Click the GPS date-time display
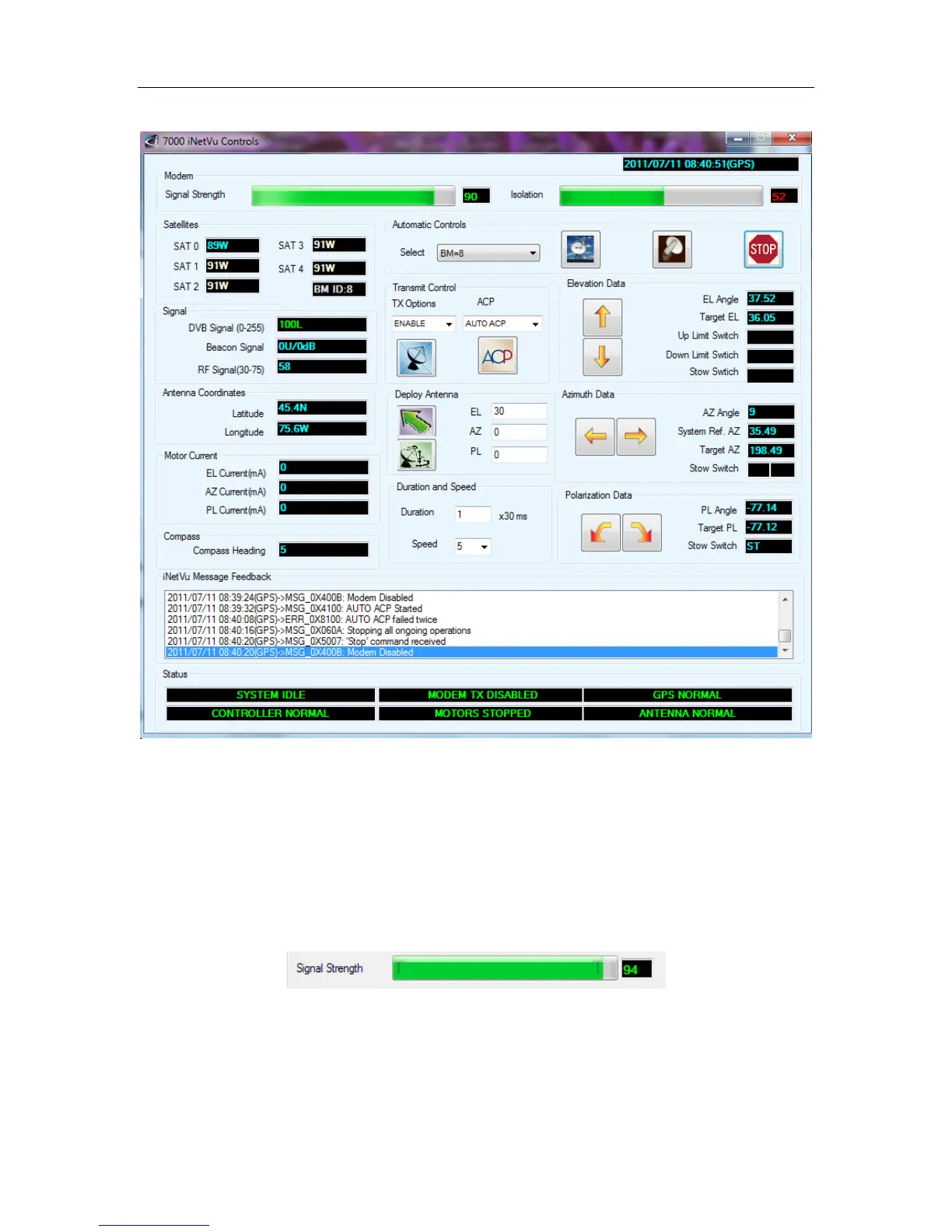The image size is (952, 1232). 710,164
